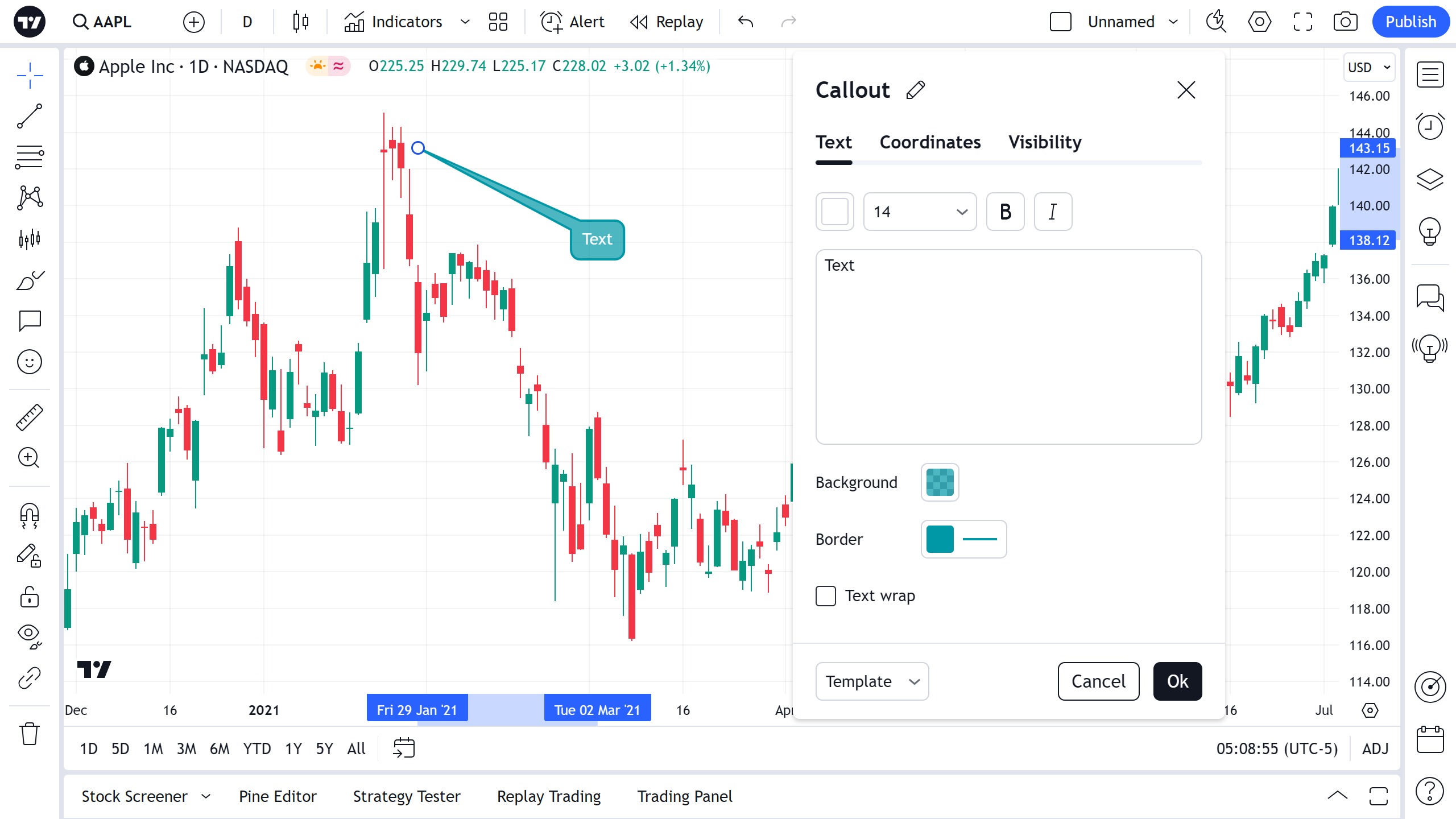
Task: Switch to the Coordinates tab
Action: (x=930, y=142)
